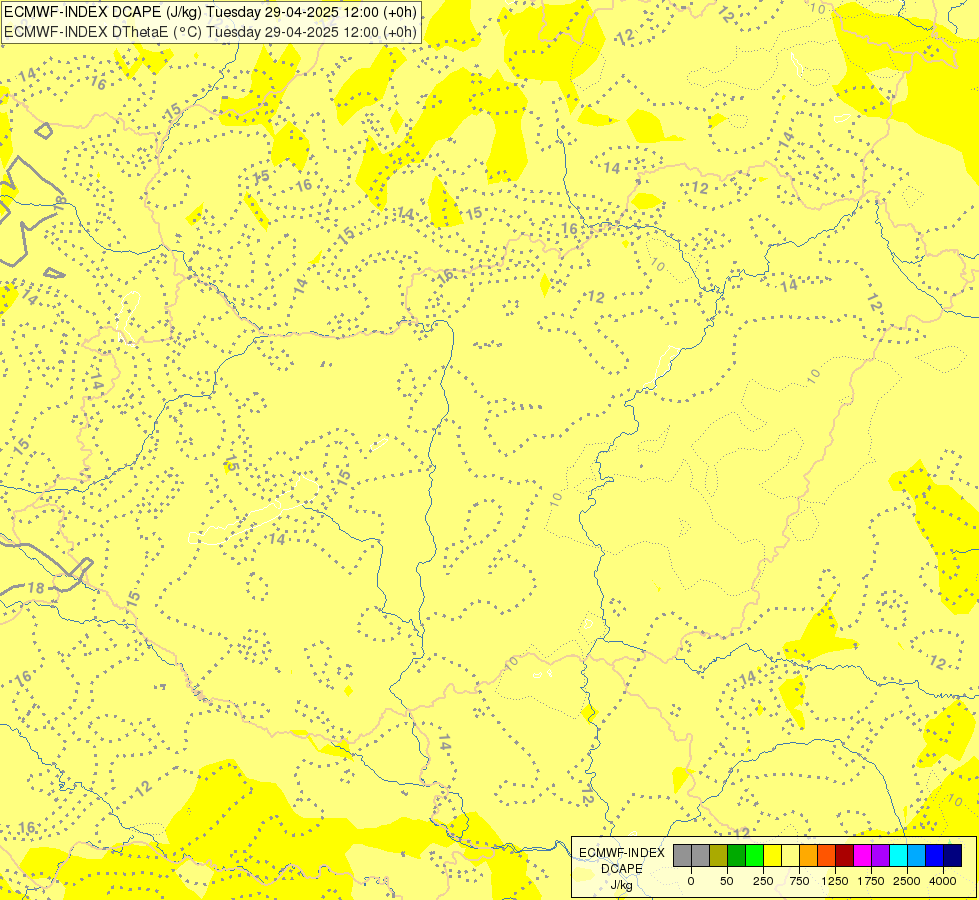Click the ECMWF-INDEX DThetaE (°C) title line
Viewport: 979px width, 900px height.
210,32
